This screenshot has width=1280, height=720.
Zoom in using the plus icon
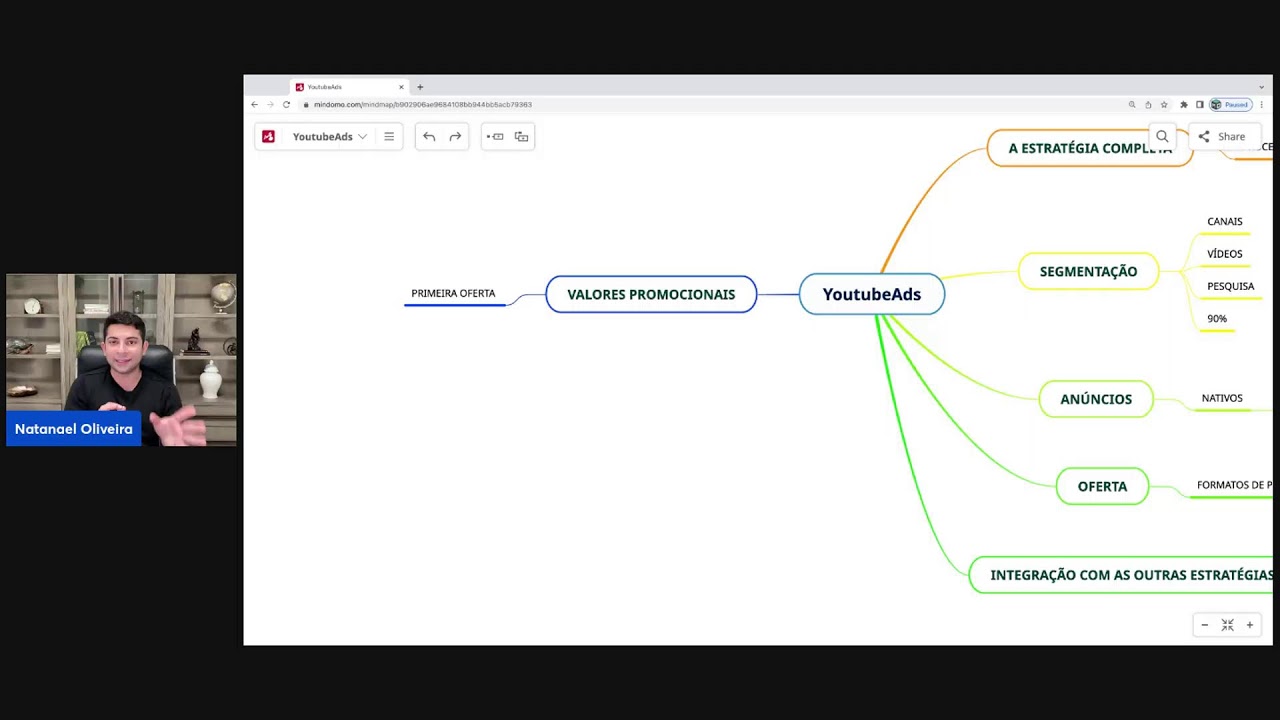click(1249, 625)
